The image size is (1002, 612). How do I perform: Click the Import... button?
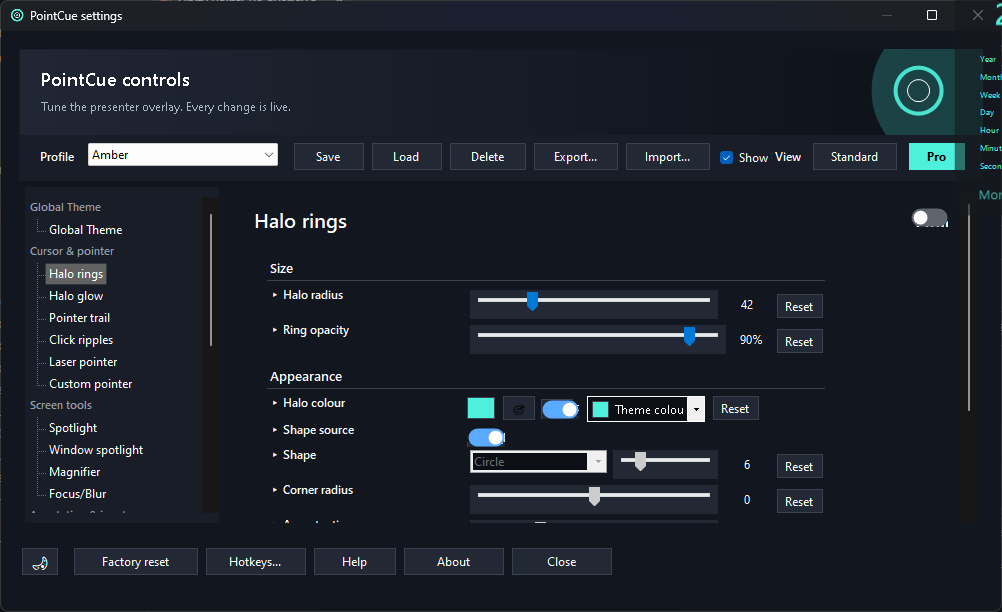pyautogui.click(x=668, y=157)
